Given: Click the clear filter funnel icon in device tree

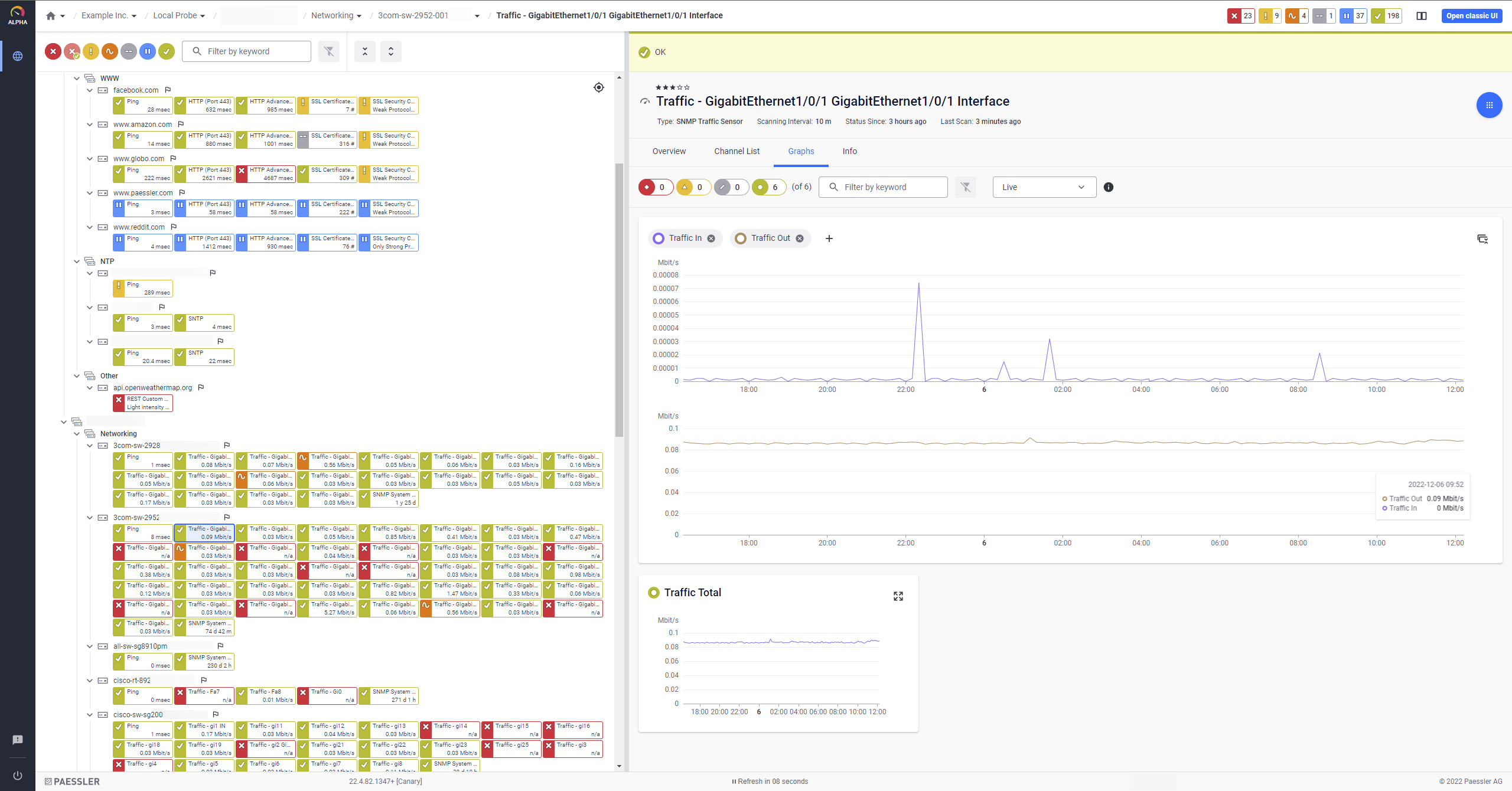Looking at the screenshot, I should click(329, 51).
